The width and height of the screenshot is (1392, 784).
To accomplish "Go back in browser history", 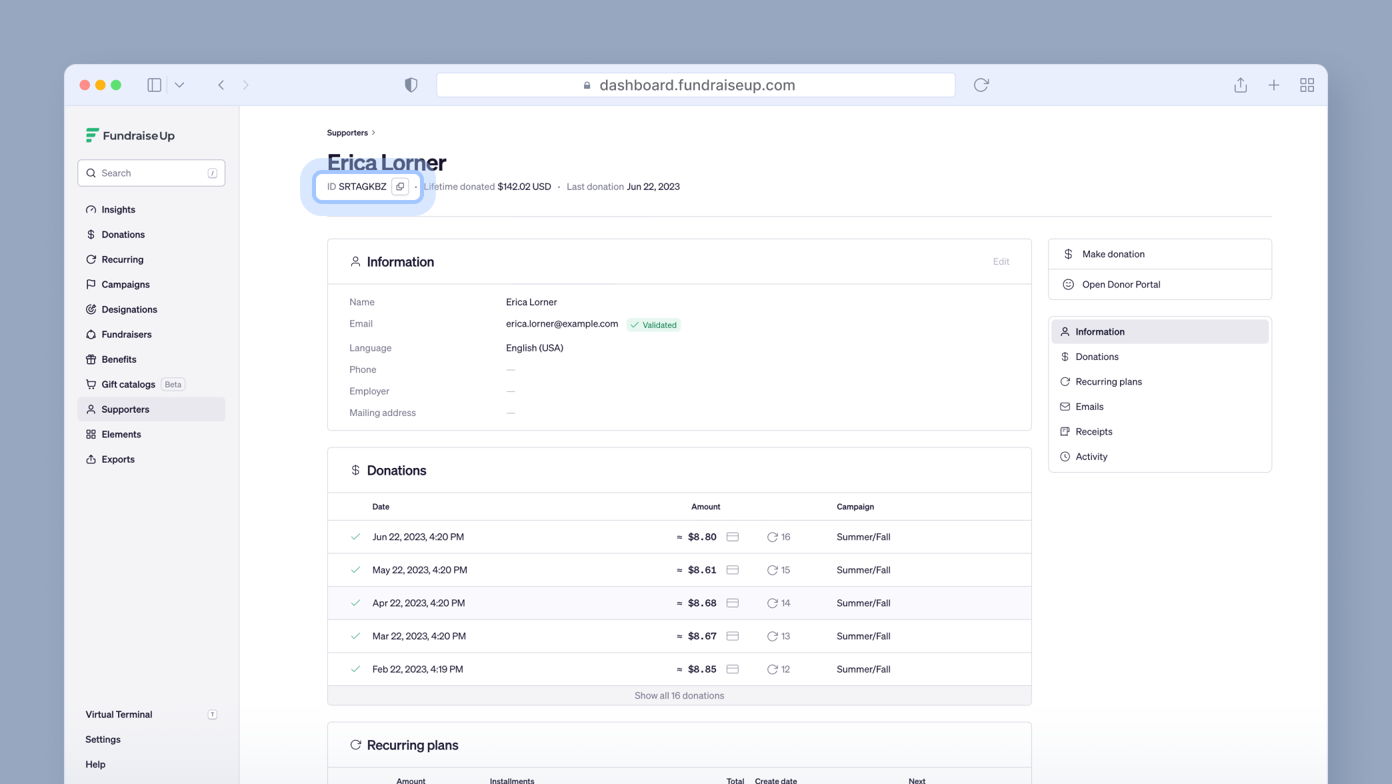I will coord(221,85).
